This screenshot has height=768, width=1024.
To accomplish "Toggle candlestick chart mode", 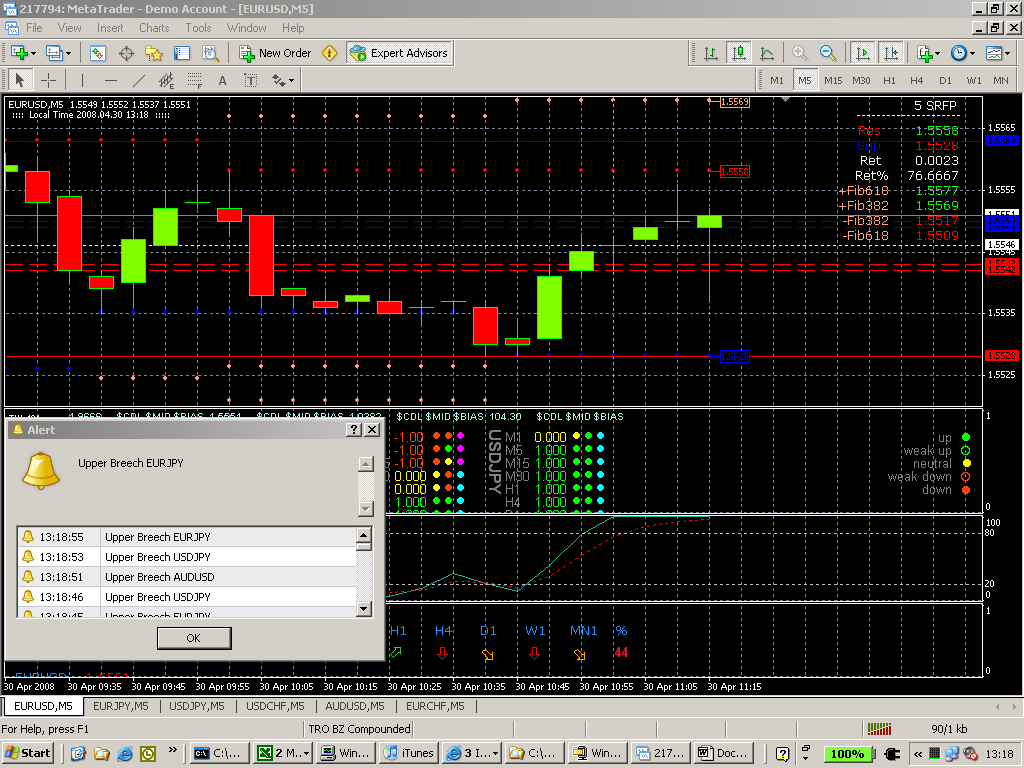I will (x=739, y=54).
